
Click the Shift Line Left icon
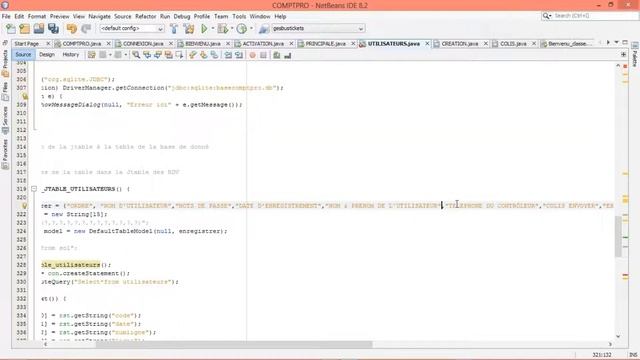pos(228,55)
